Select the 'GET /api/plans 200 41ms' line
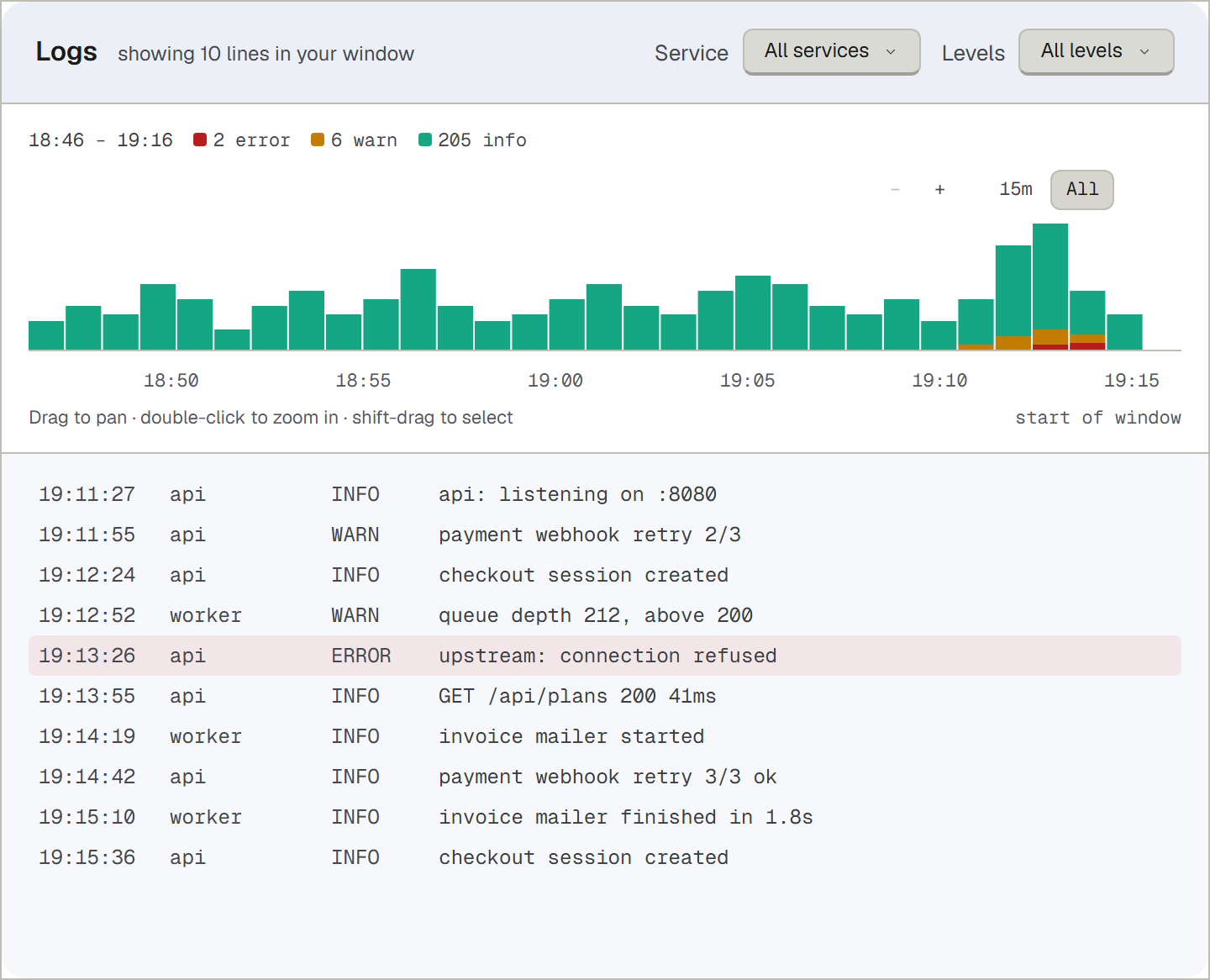This screenshot has height=980, width=1210. pos(605,696)
